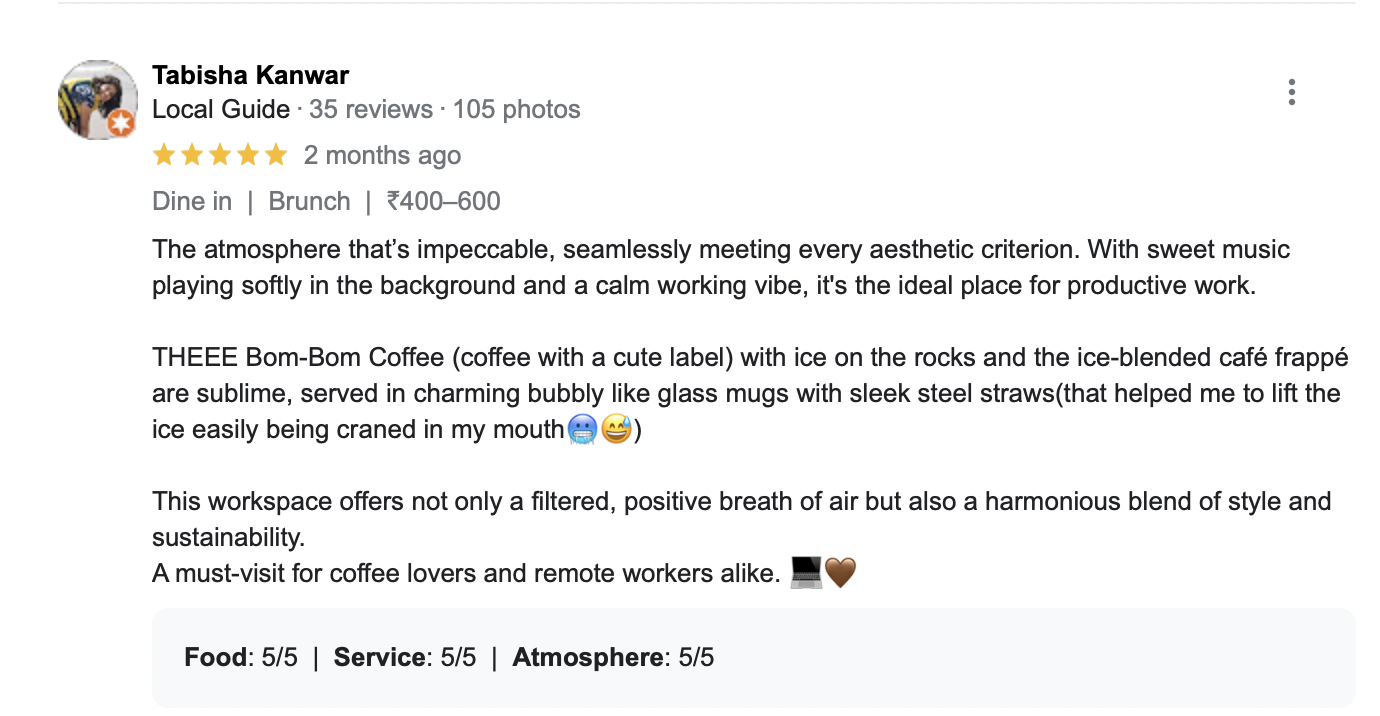This screenshot has width=1380, height=716.
Task: Click the Food 5/5 rating
Action: point(241,657)
